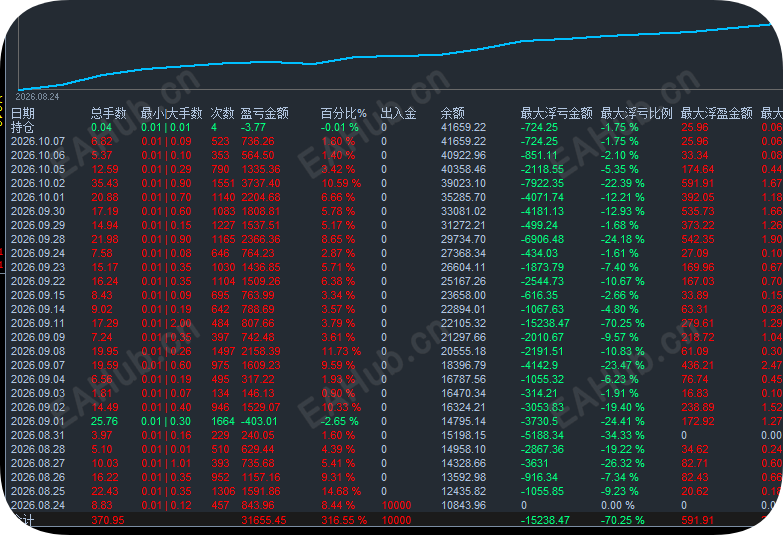Select the 2026.10.06 date row
783x535 pixels.
pos(38,155)
